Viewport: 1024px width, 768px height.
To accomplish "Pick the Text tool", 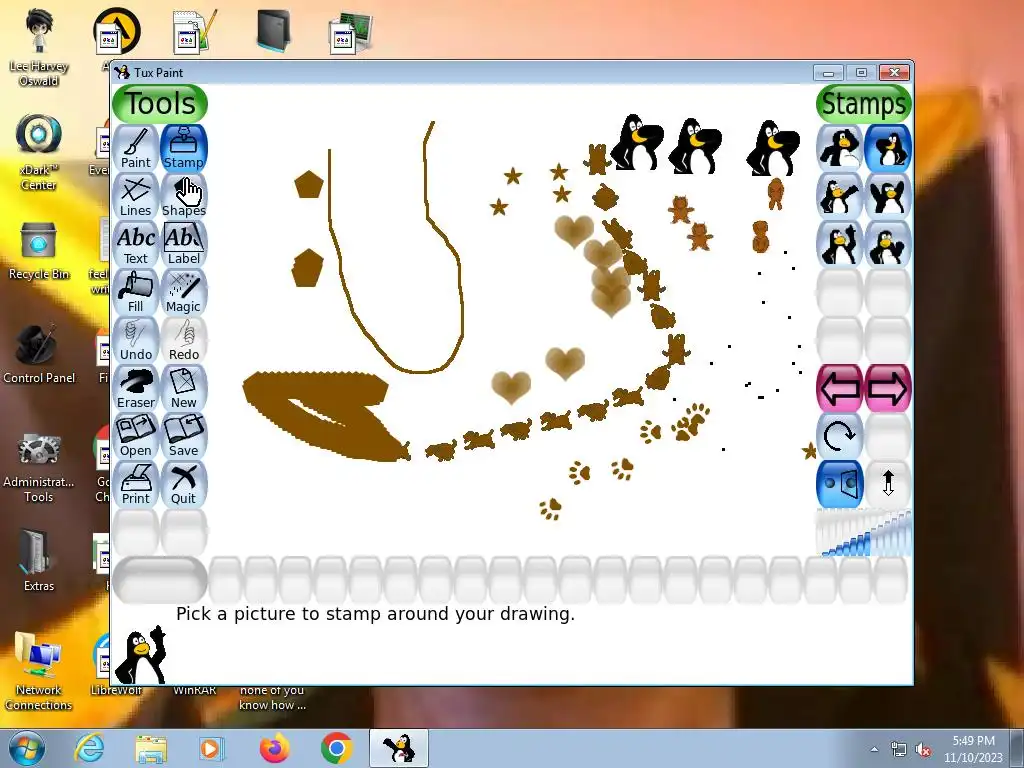I will [136, 244].
